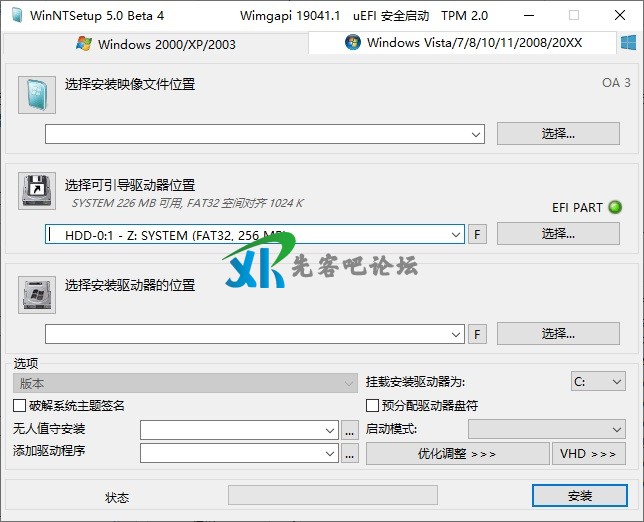Click the F button beside boot drive dropdown
Screen dimensions: 644x522
click(478, 234)
